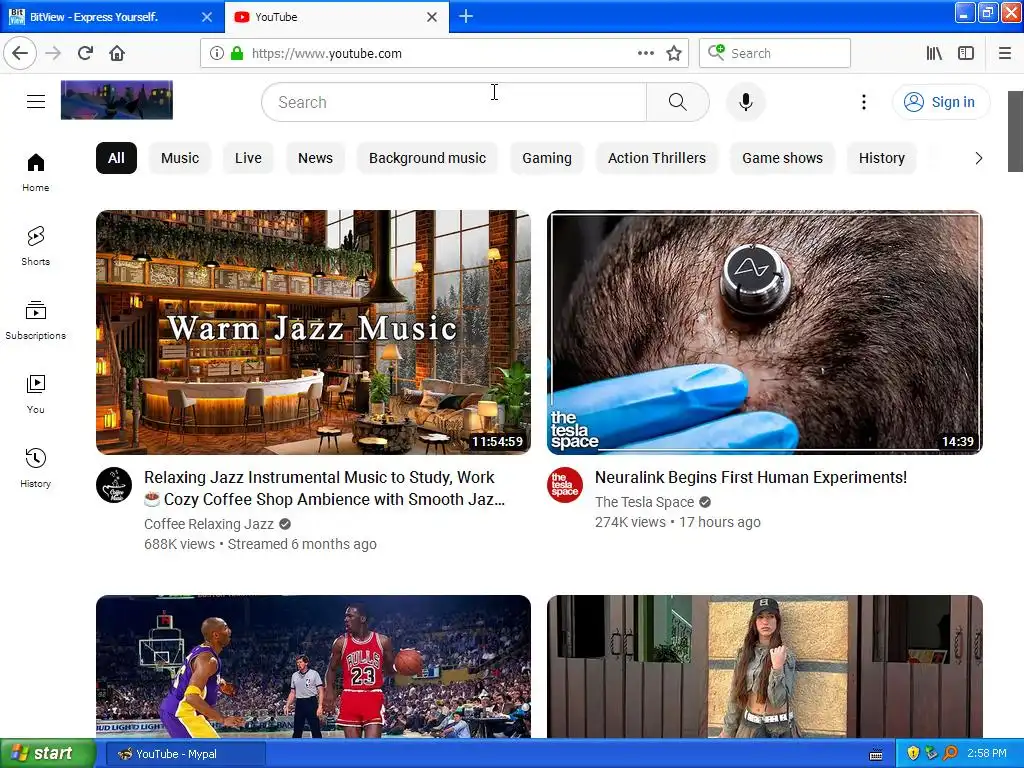Open Home in YouTube sidebar
Image resolution: width=1024 pixels, height=768 pixels.
[x=36, y=172]
